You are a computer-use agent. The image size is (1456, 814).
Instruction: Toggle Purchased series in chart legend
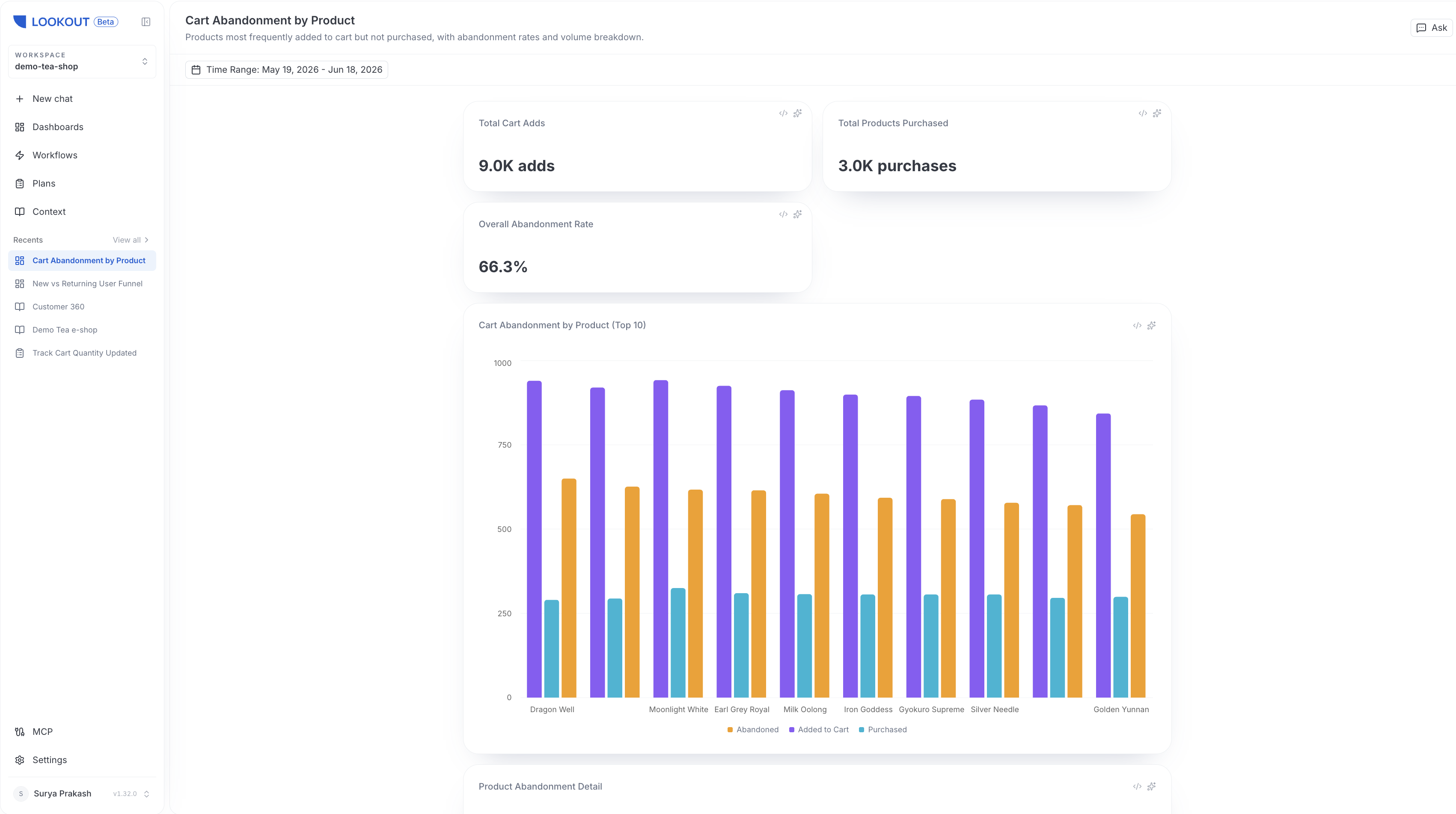tap(883, 730)
